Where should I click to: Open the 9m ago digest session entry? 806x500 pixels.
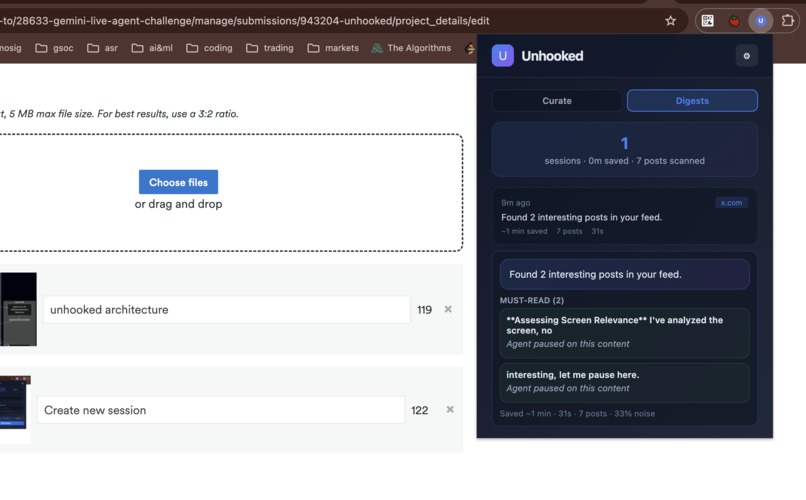tap(625, 216)
